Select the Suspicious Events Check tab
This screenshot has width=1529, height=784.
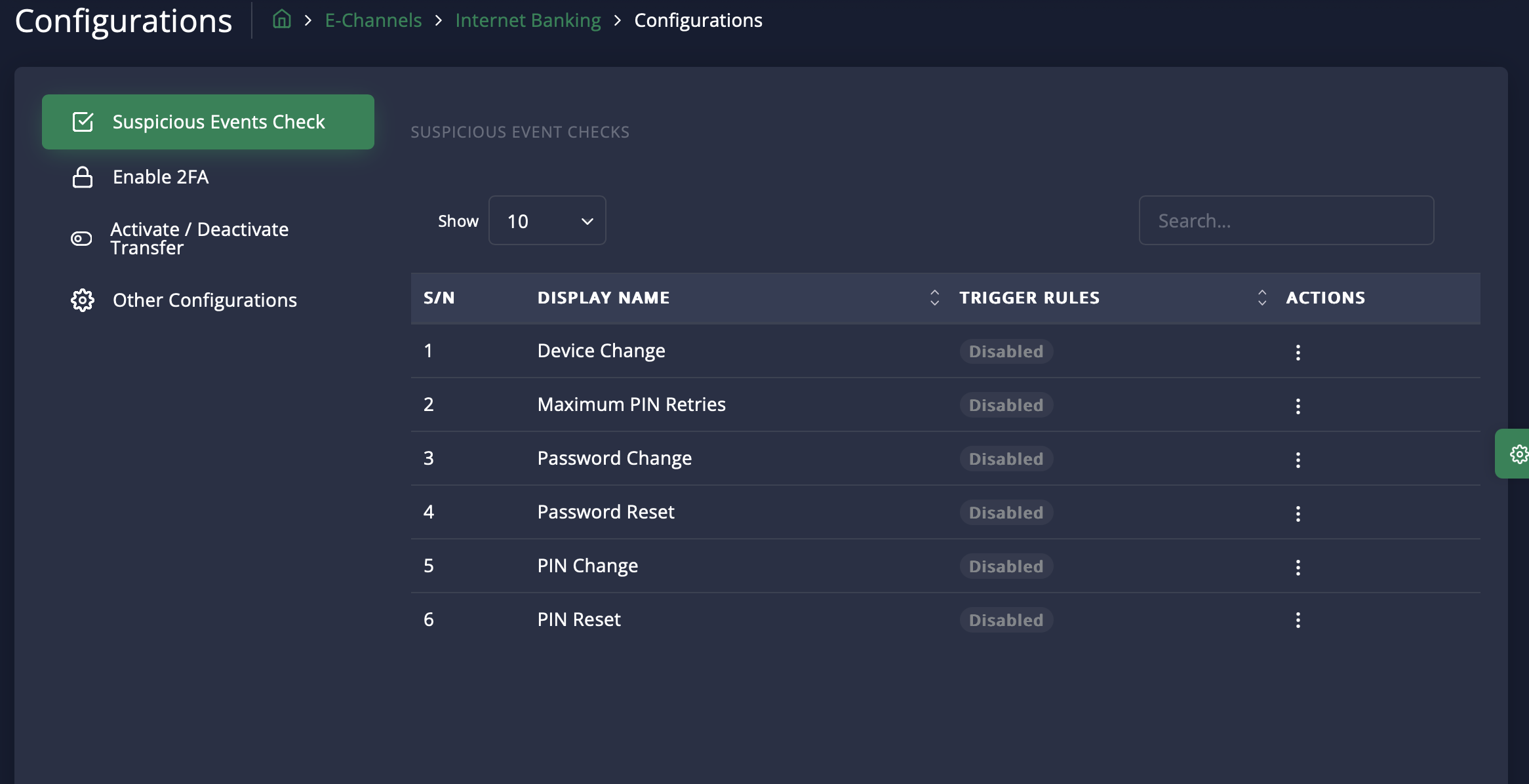tap(208, 122)
